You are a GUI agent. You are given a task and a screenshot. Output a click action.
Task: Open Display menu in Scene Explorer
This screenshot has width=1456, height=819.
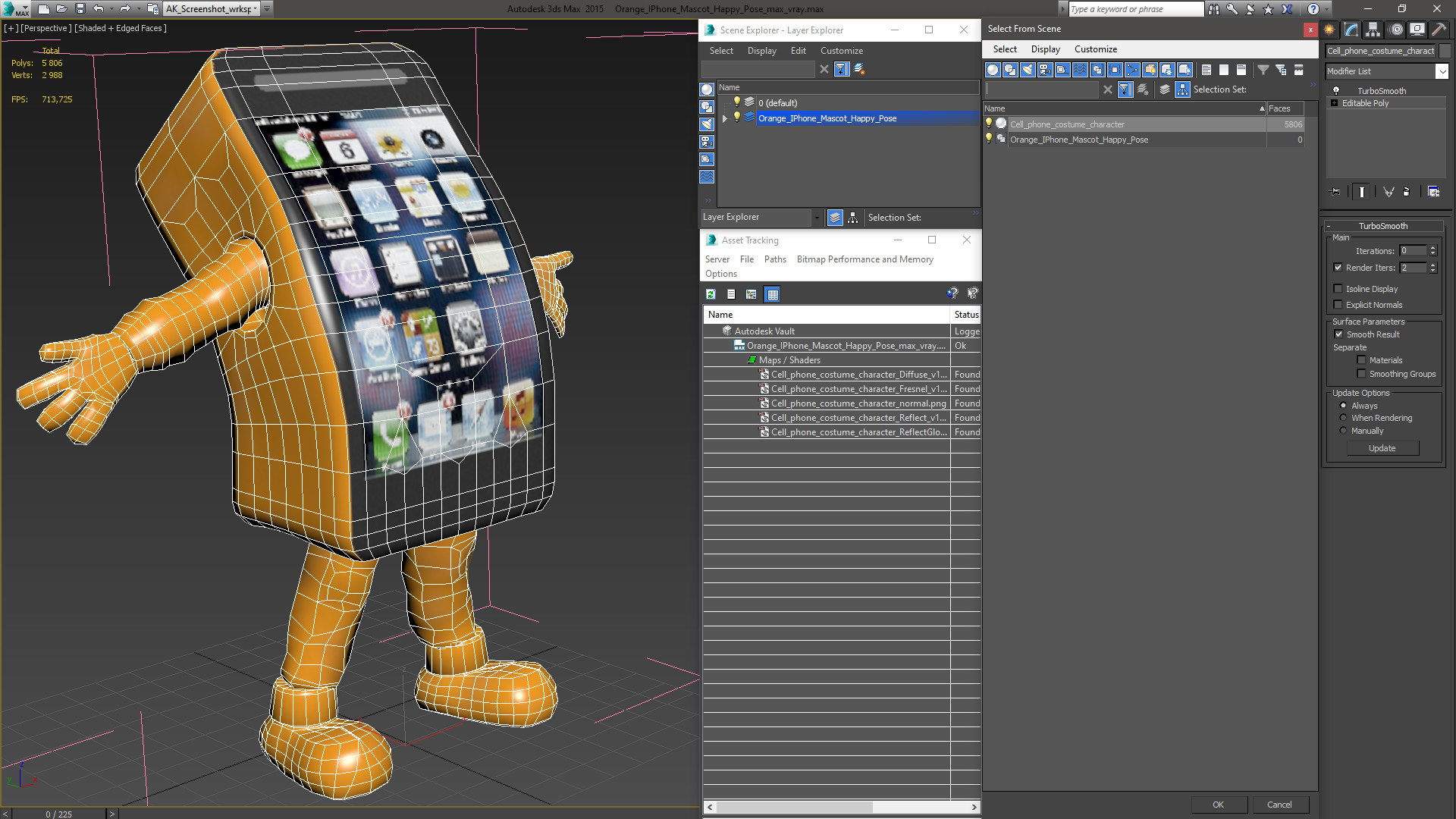(x=761, y=51)
